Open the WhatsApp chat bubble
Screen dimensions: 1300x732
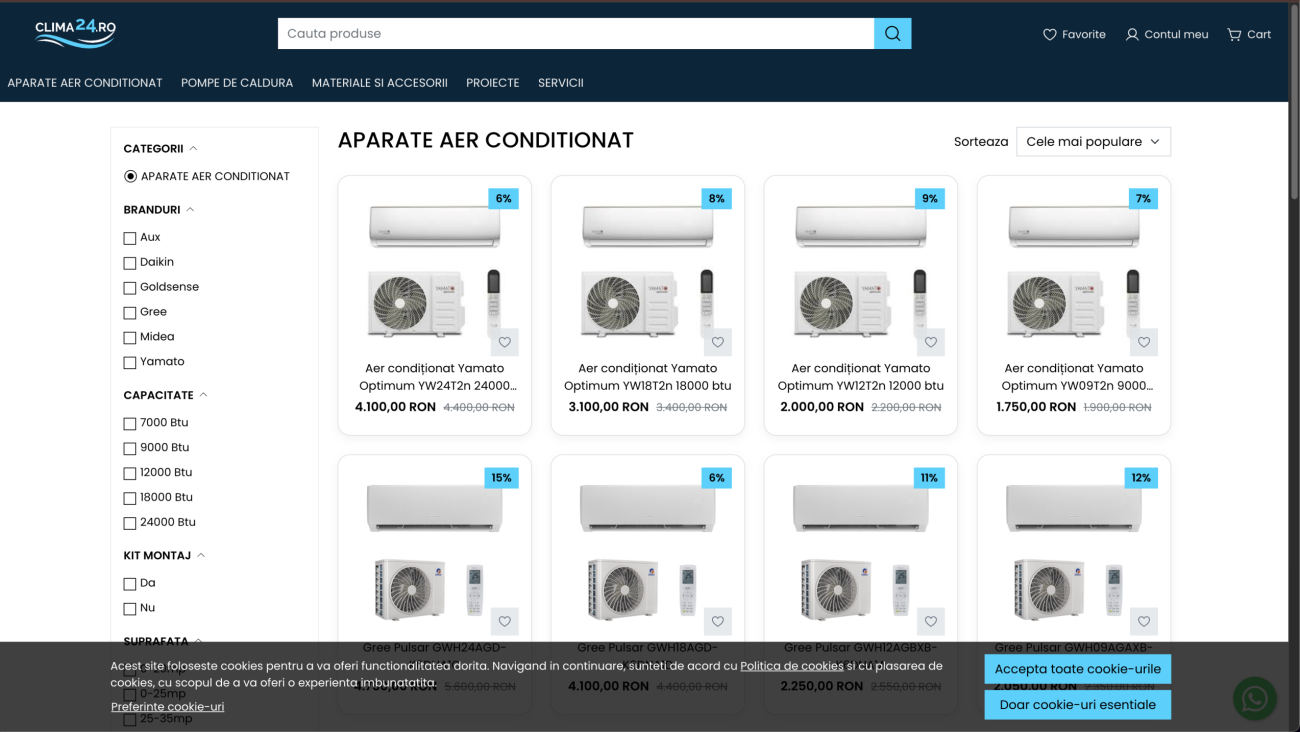(x=1254, y=698)
